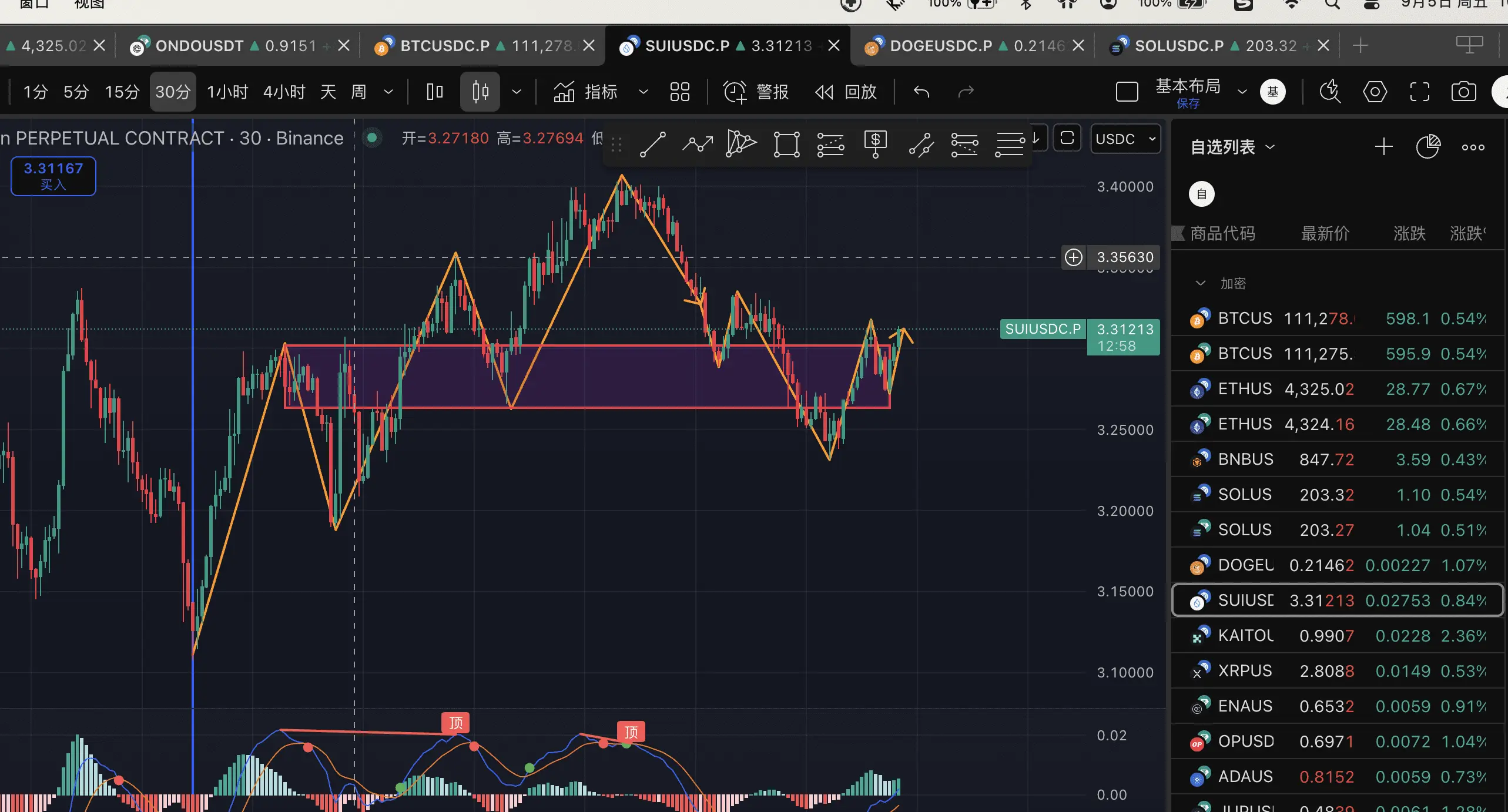The height and width of the screenshot is (812, 1508).
Task: Switch to the 1小时 timeframe
Action: click(x=227, y=92)
